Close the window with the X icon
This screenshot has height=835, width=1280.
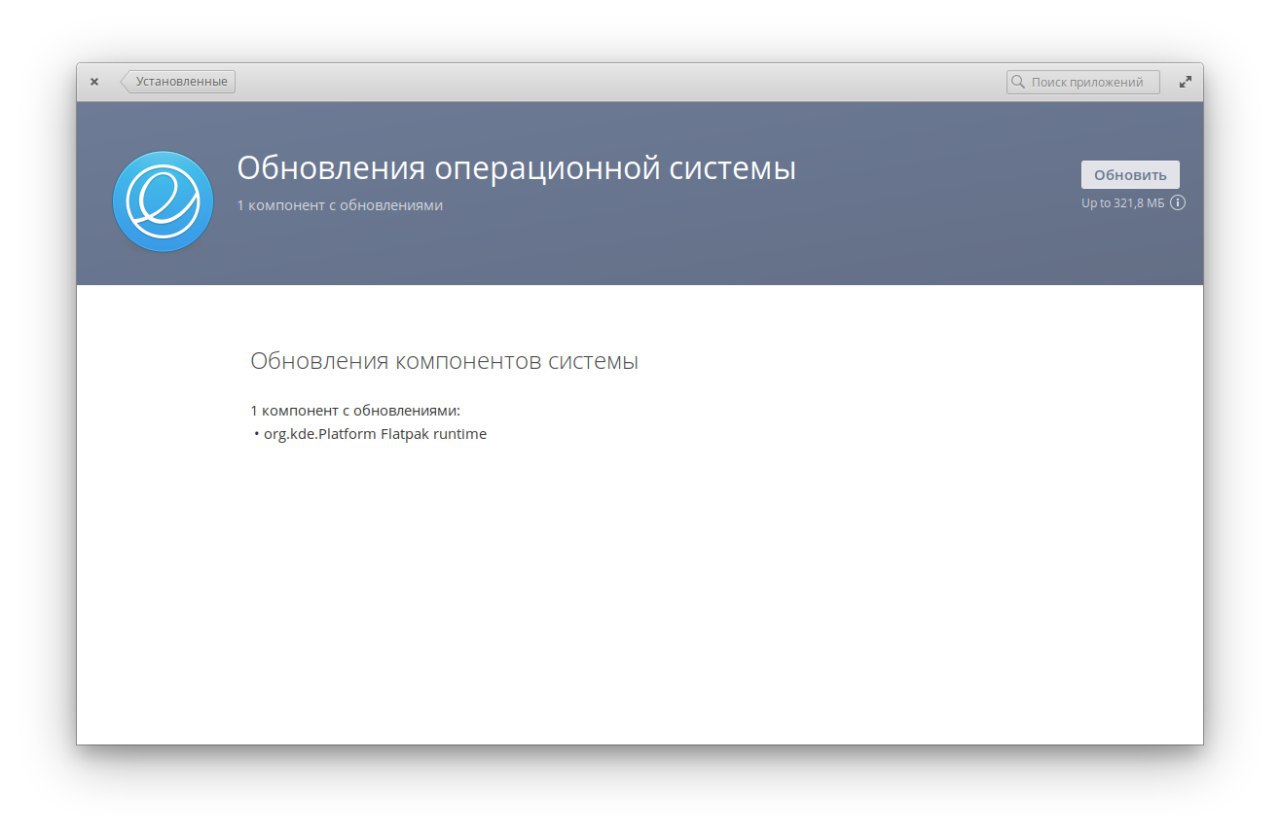tap(94, 82)
